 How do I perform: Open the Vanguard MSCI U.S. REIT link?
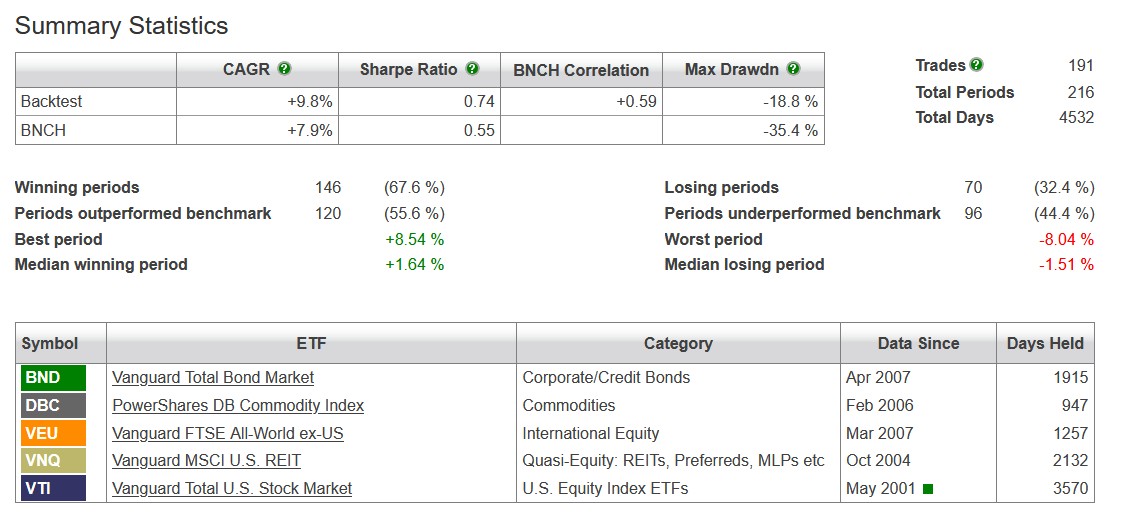pos(206,461)
